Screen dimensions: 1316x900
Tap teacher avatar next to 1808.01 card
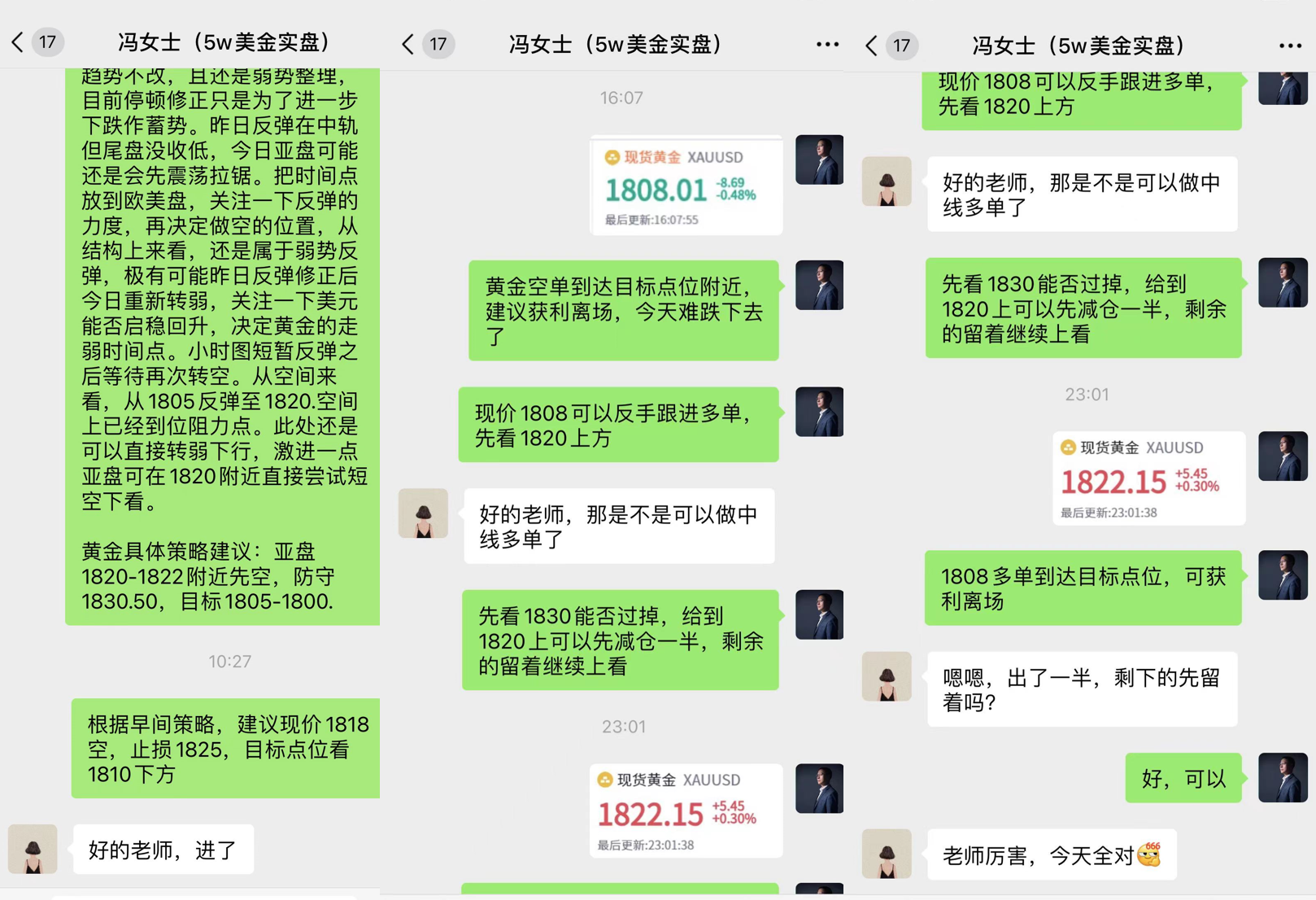tap(819, 159)
